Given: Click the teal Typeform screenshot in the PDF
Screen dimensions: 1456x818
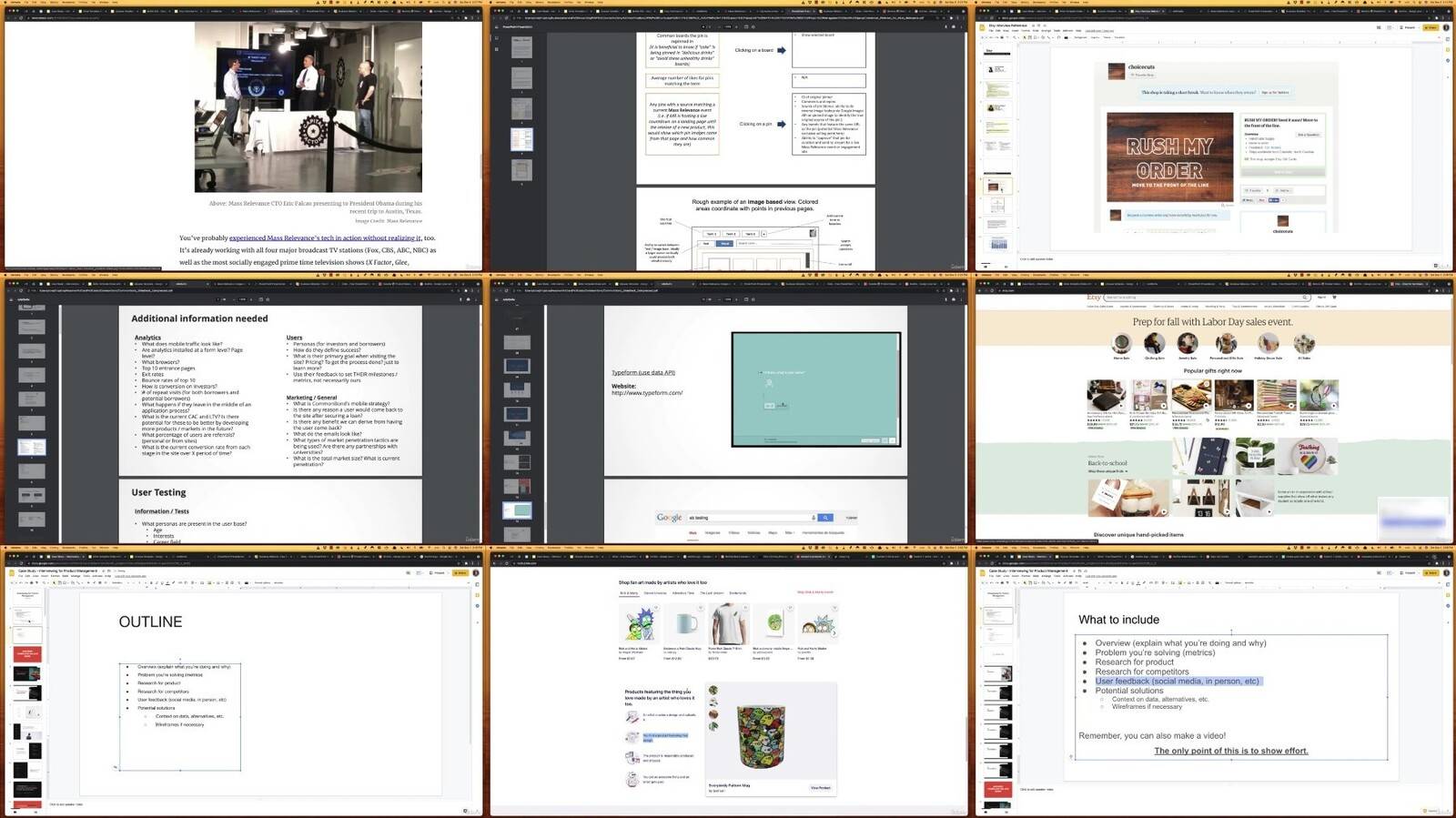Looking at the screenshot, I should pyautogui.click(x=816, y=389).
